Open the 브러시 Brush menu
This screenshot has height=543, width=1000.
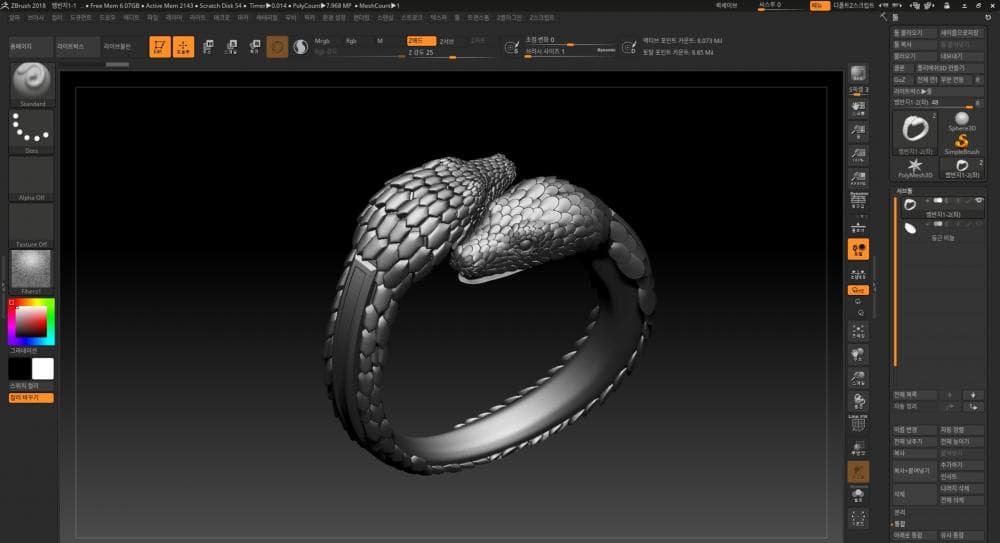(x=36, y=18)
